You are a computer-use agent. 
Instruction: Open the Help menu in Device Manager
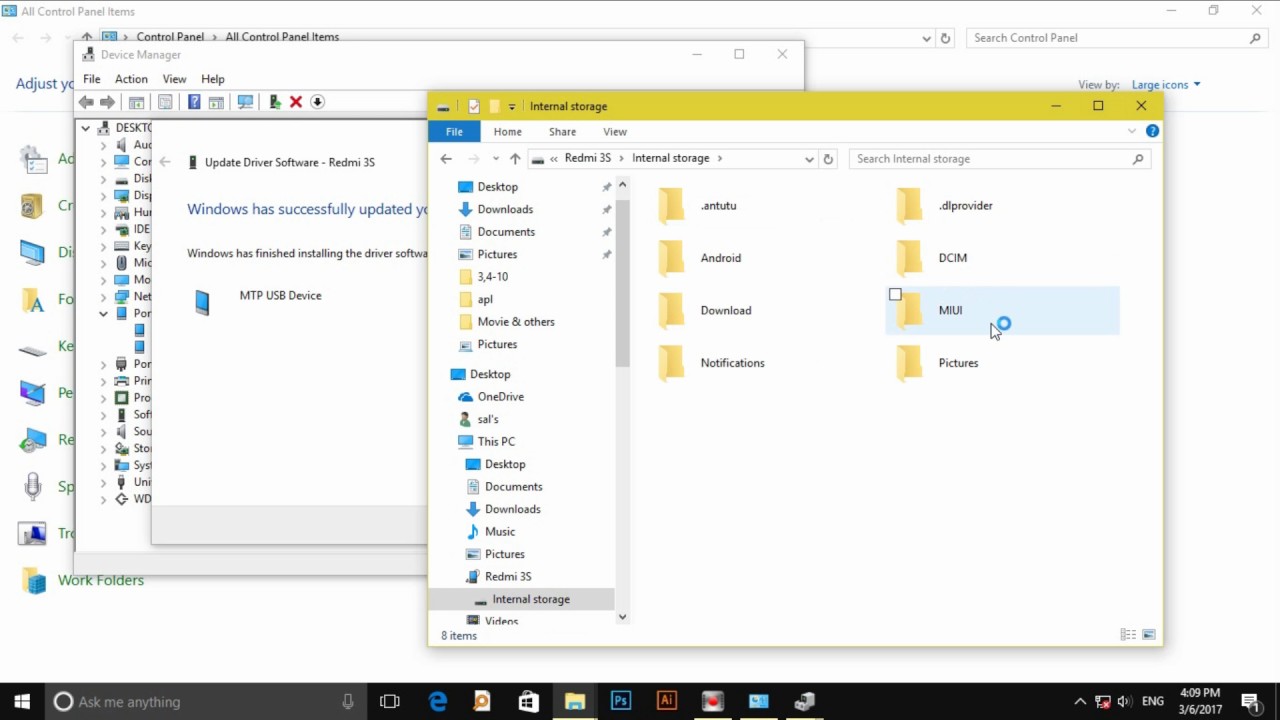213,79
